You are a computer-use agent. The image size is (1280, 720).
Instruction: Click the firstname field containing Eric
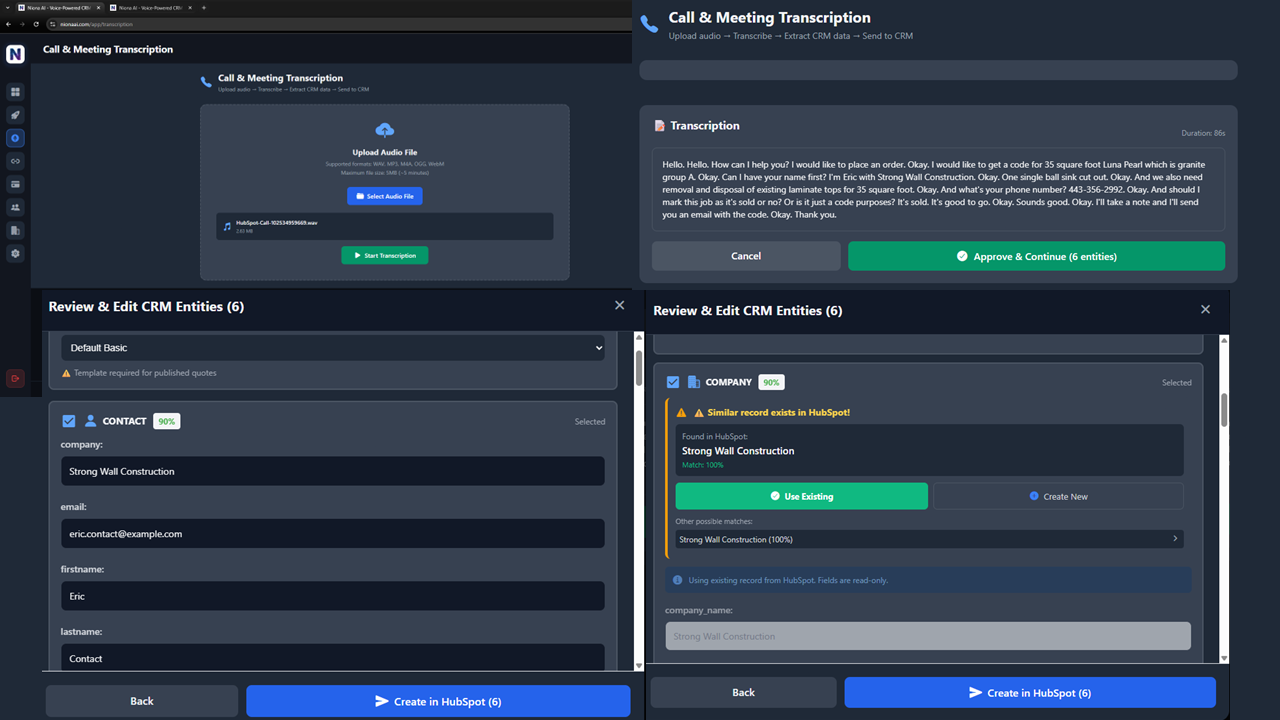click(x=332, y=596)
